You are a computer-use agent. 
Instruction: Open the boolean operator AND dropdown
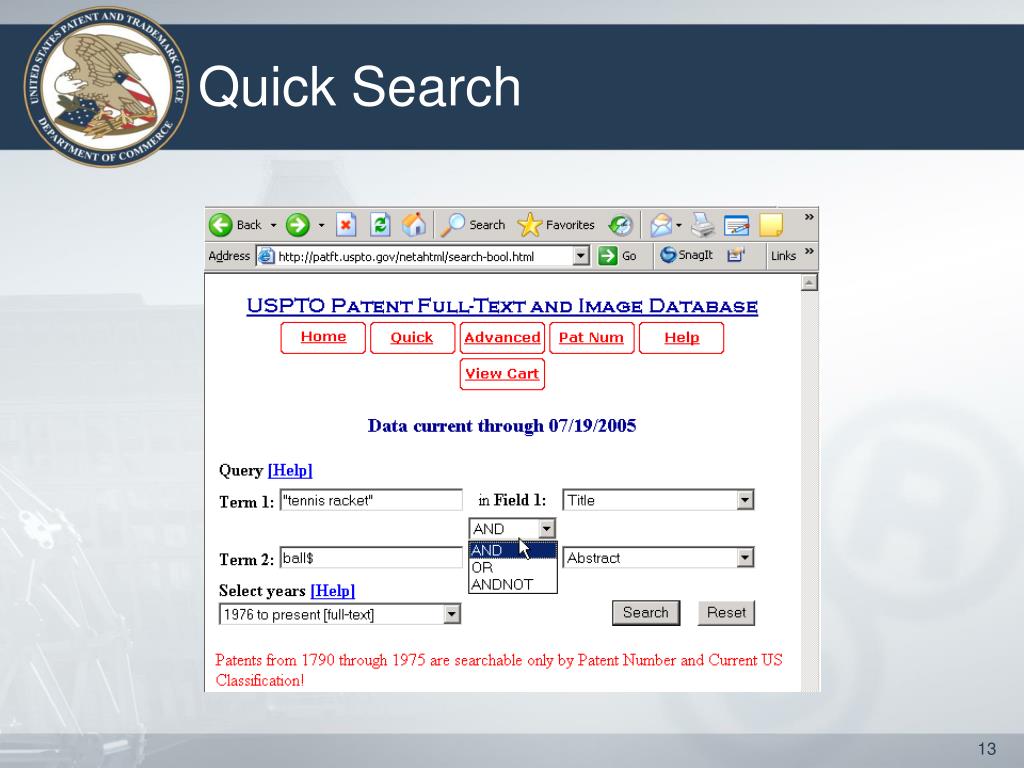click(513, 528)
